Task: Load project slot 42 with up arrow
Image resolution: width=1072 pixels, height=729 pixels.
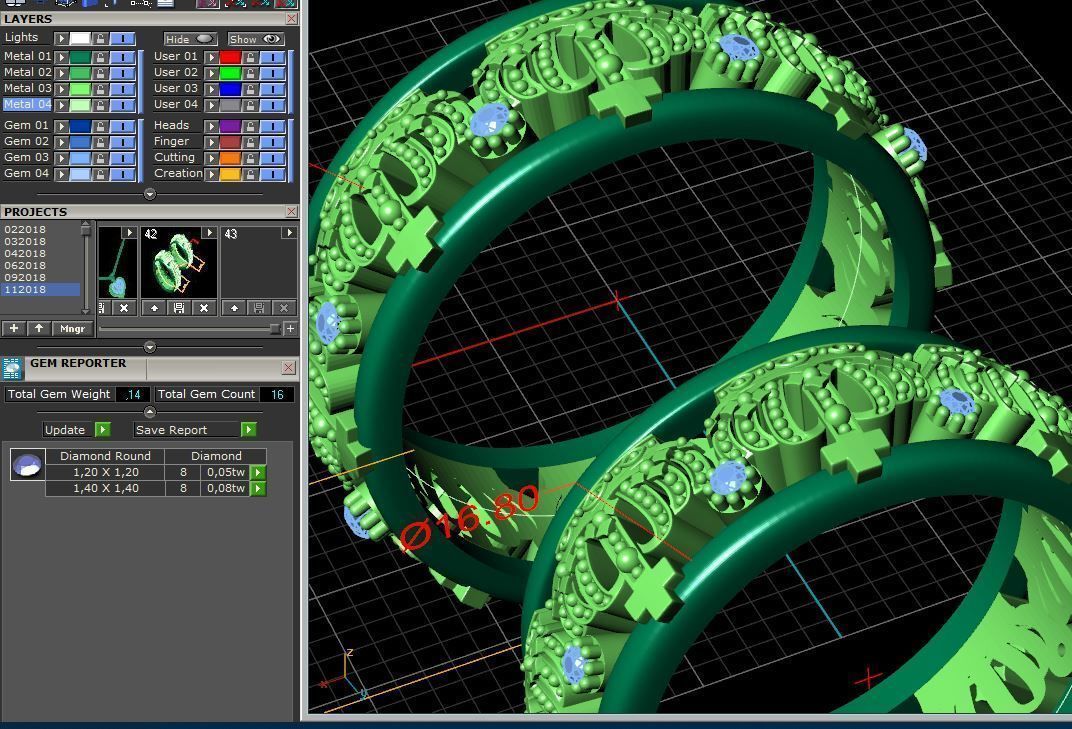Action: pyautogui.click(x=155, y=308)
